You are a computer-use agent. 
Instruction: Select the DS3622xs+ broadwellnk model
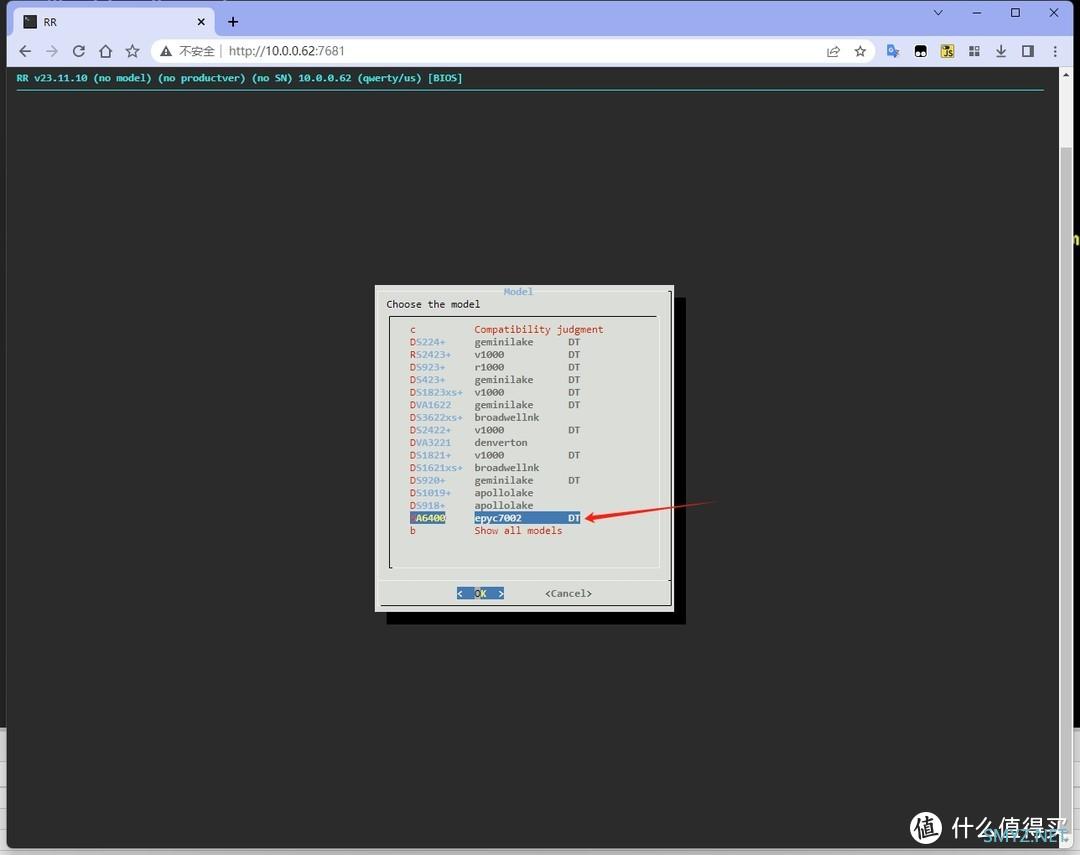[x=475, y=418]
